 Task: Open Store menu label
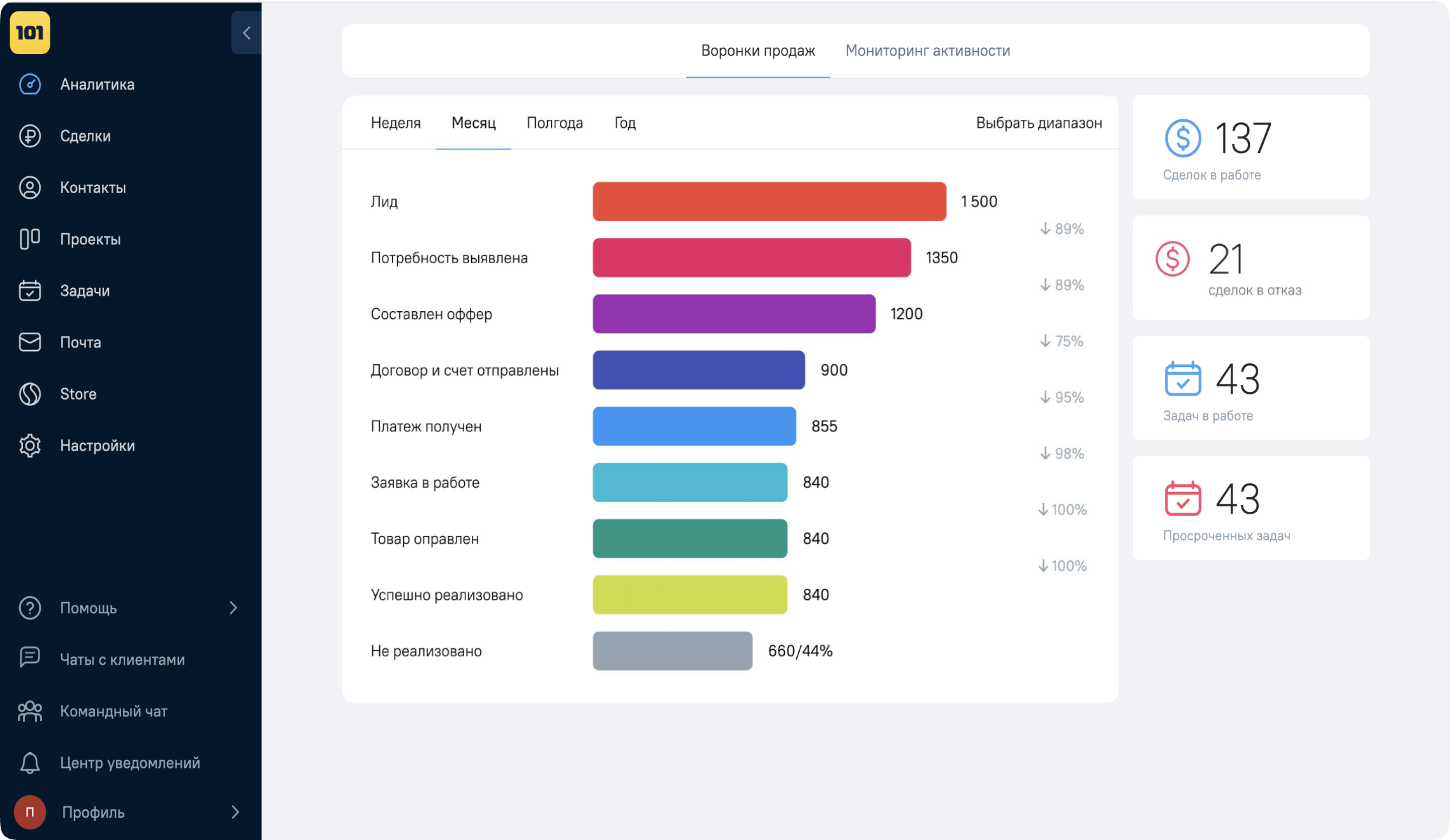tap(78, 395)
